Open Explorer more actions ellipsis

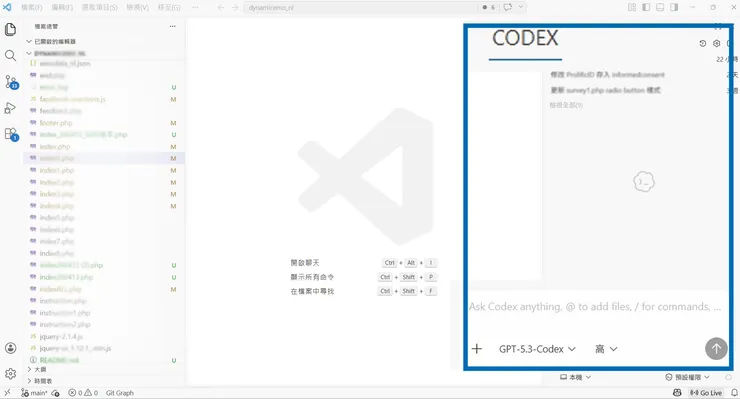pos(173,26)
